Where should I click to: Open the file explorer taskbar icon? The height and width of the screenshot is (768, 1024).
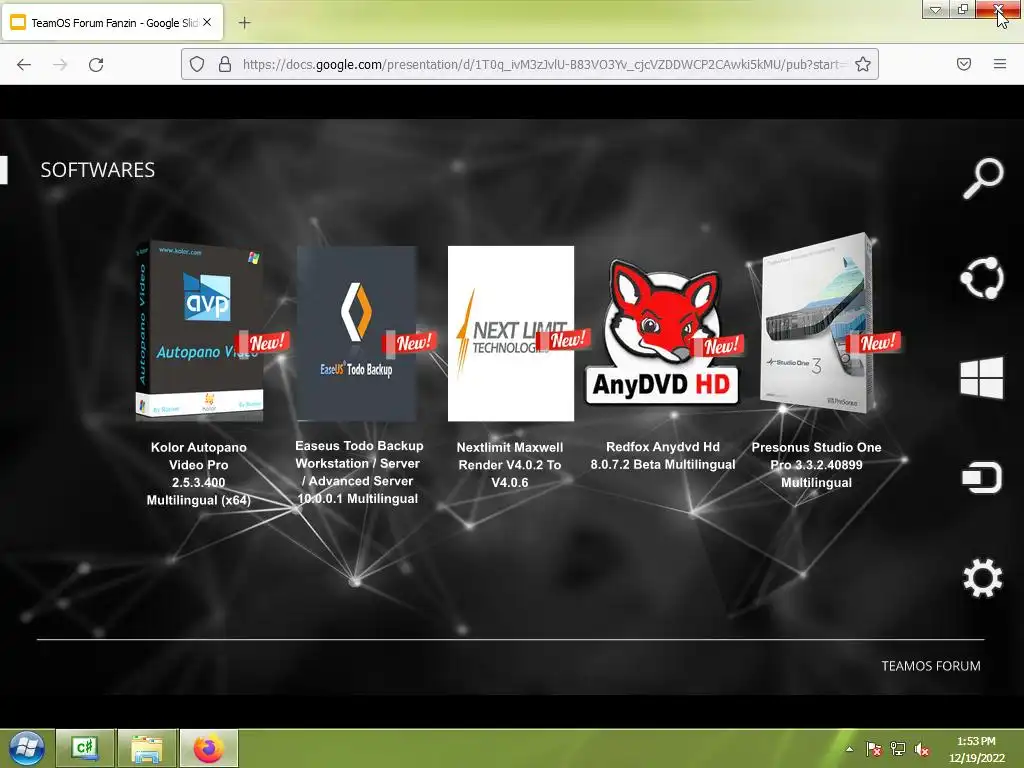(x=148, y=748)
